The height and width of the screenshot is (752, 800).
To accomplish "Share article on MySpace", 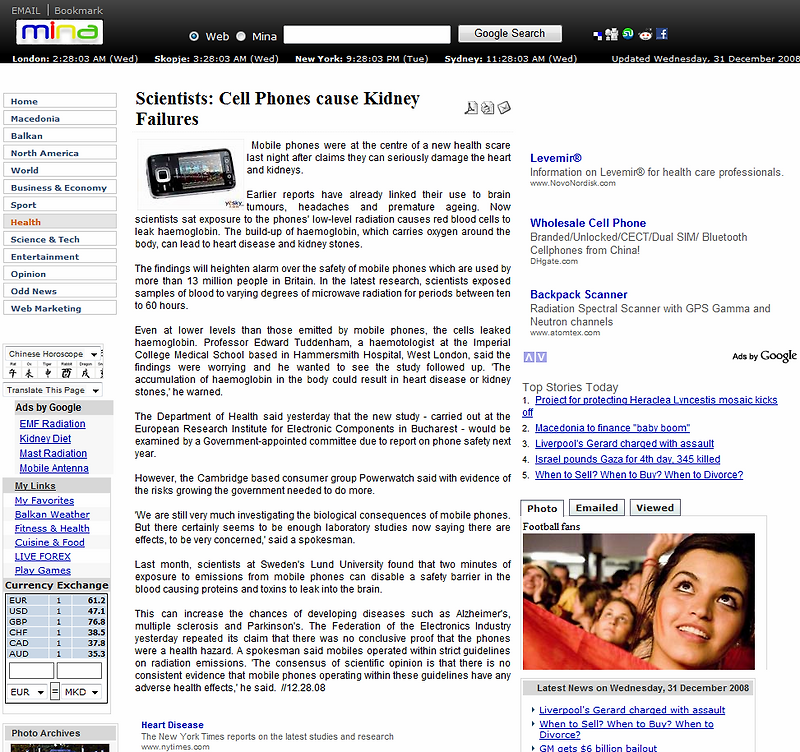I will (x=612, y=34).
